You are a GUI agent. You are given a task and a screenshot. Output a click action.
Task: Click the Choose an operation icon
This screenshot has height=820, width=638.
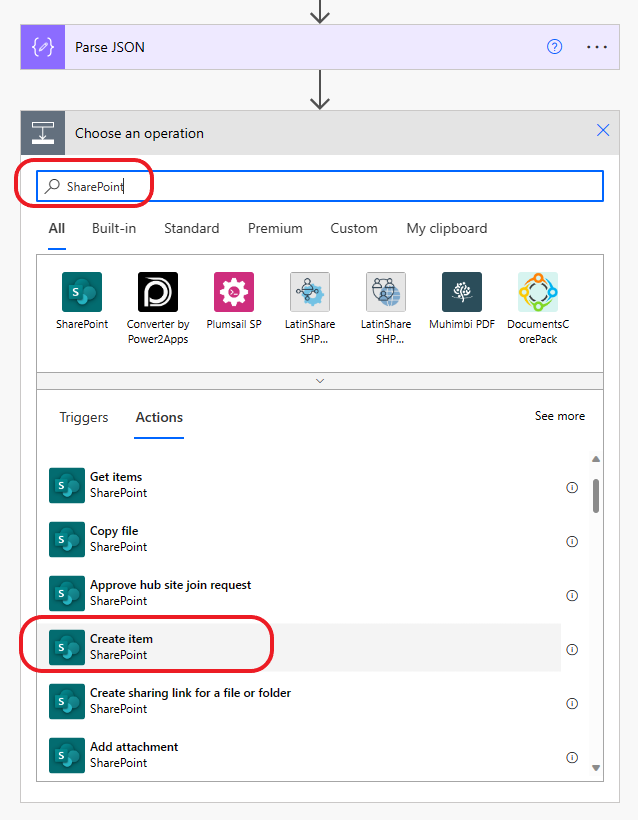(43, 133)
